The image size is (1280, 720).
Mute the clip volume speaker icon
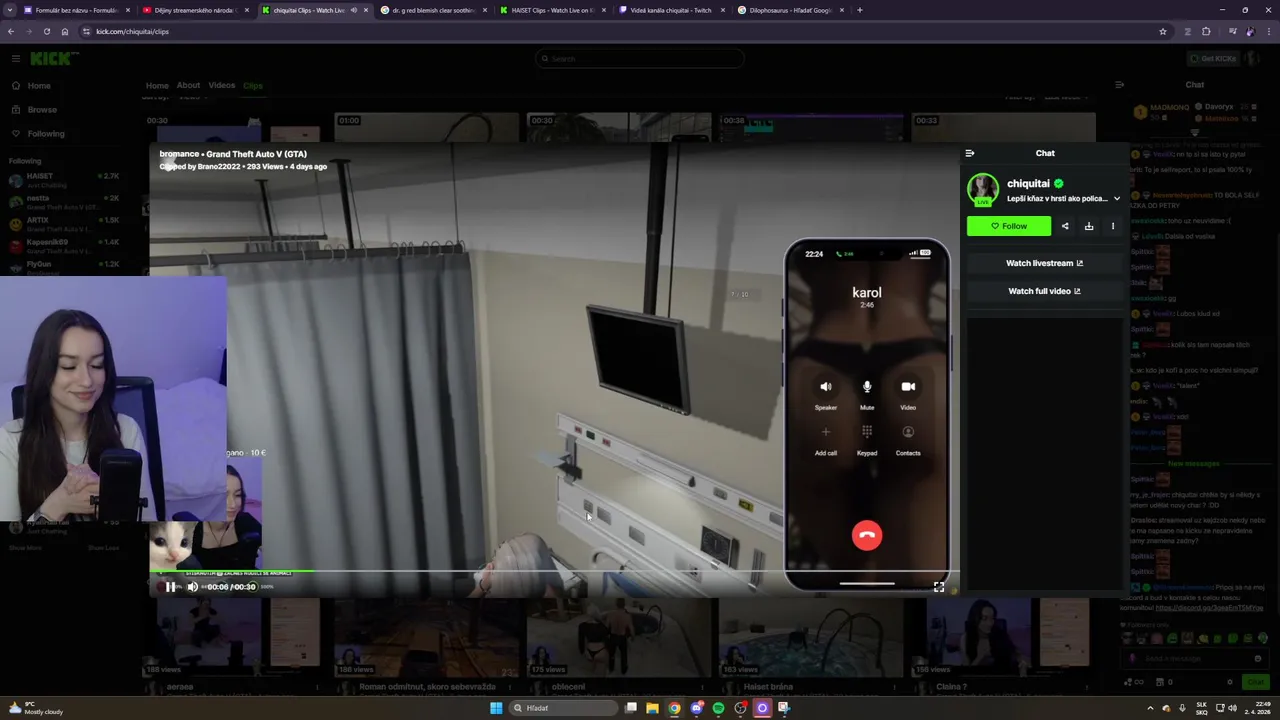click(192, 587)
